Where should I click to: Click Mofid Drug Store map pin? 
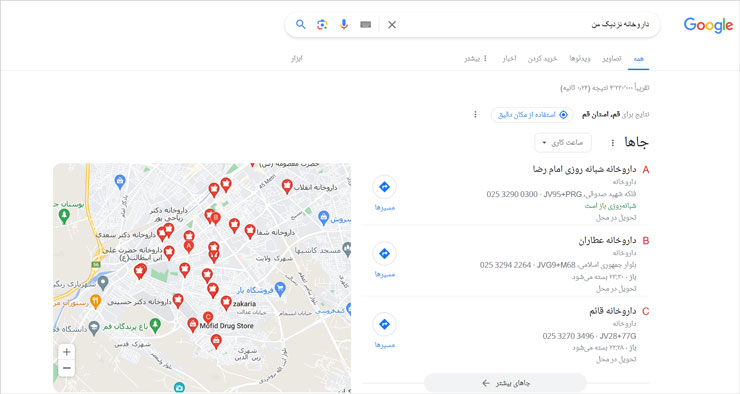pos(193,325)
